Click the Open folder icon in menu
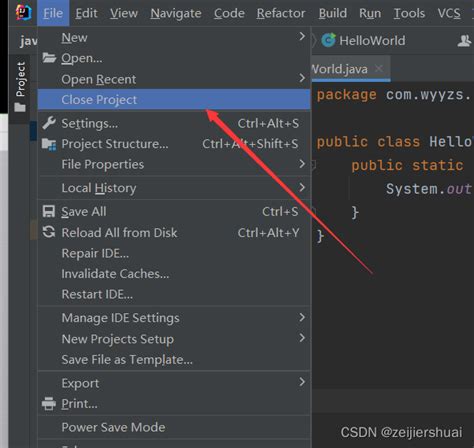This screenshot has width=474, height=448. click(49, 58)
